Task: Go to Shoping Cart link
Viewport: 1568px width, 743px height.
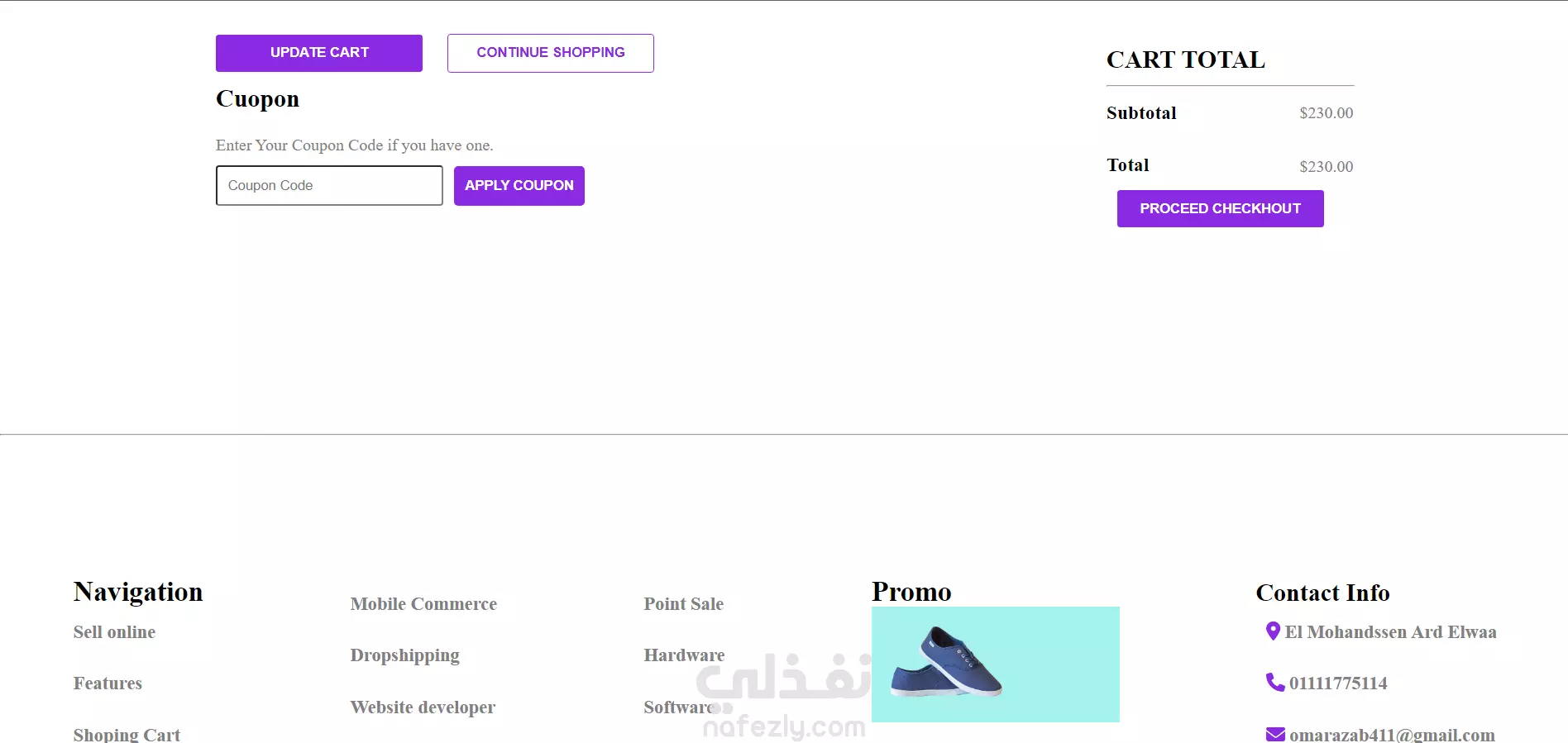Action: click(127, 735)
